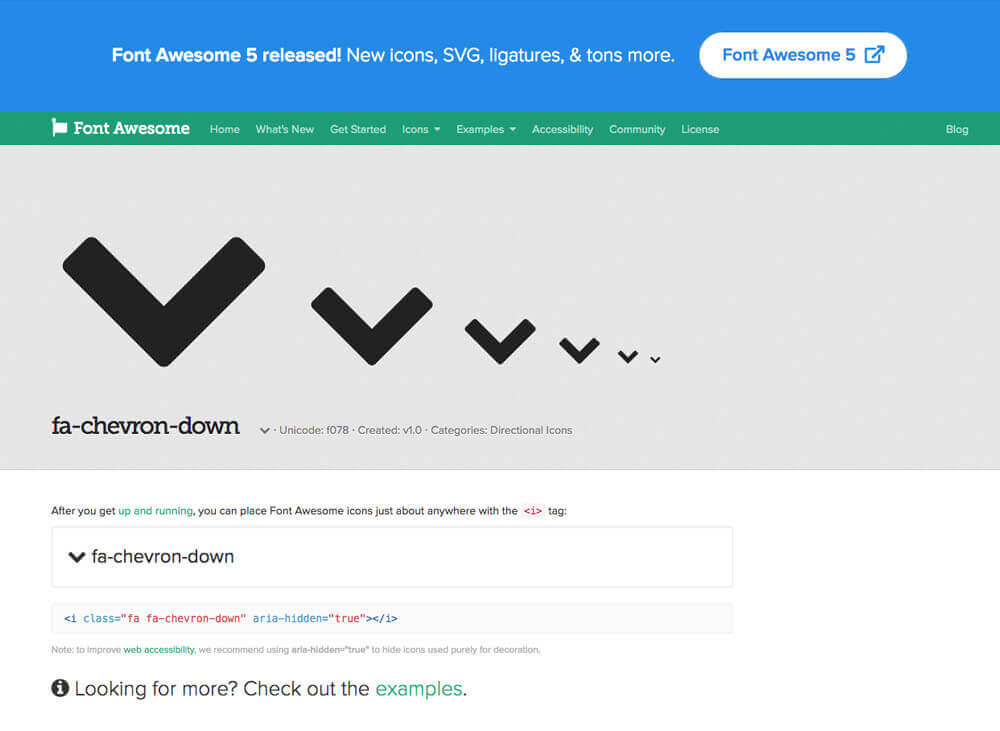This screenshot has width=1000, height=731.
Task: Expand the Icons dropdown menu
Action: point(421,129)
